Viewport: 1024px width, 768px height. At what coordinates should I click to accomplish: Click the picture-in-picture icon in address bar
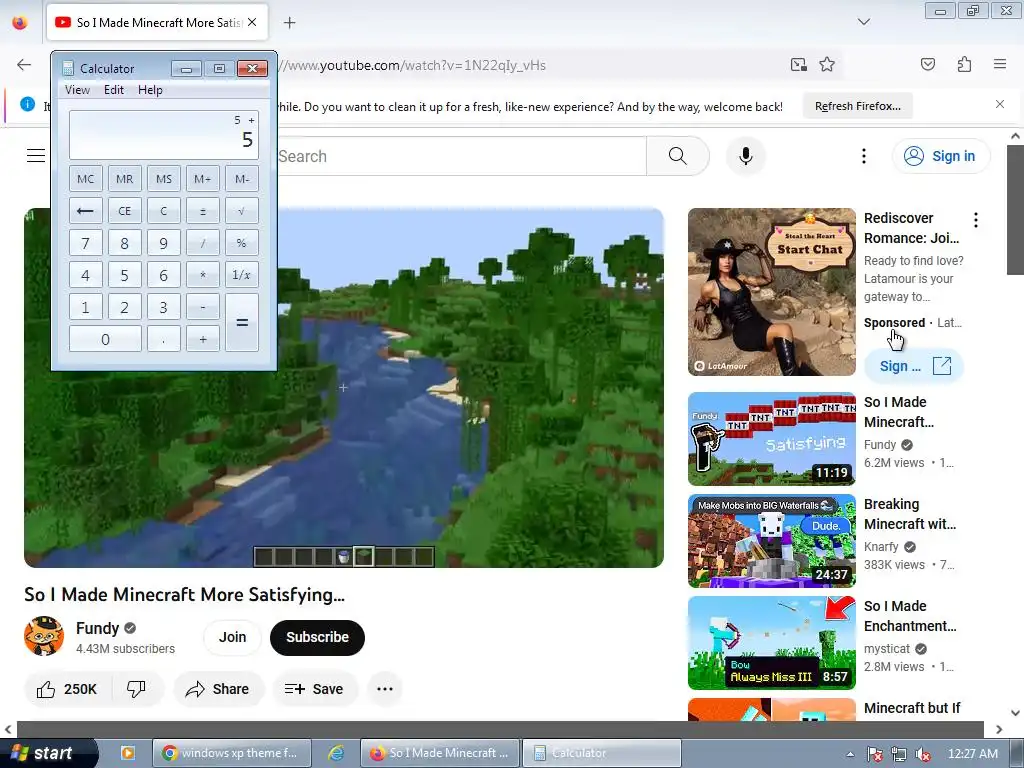coord(798,65)
